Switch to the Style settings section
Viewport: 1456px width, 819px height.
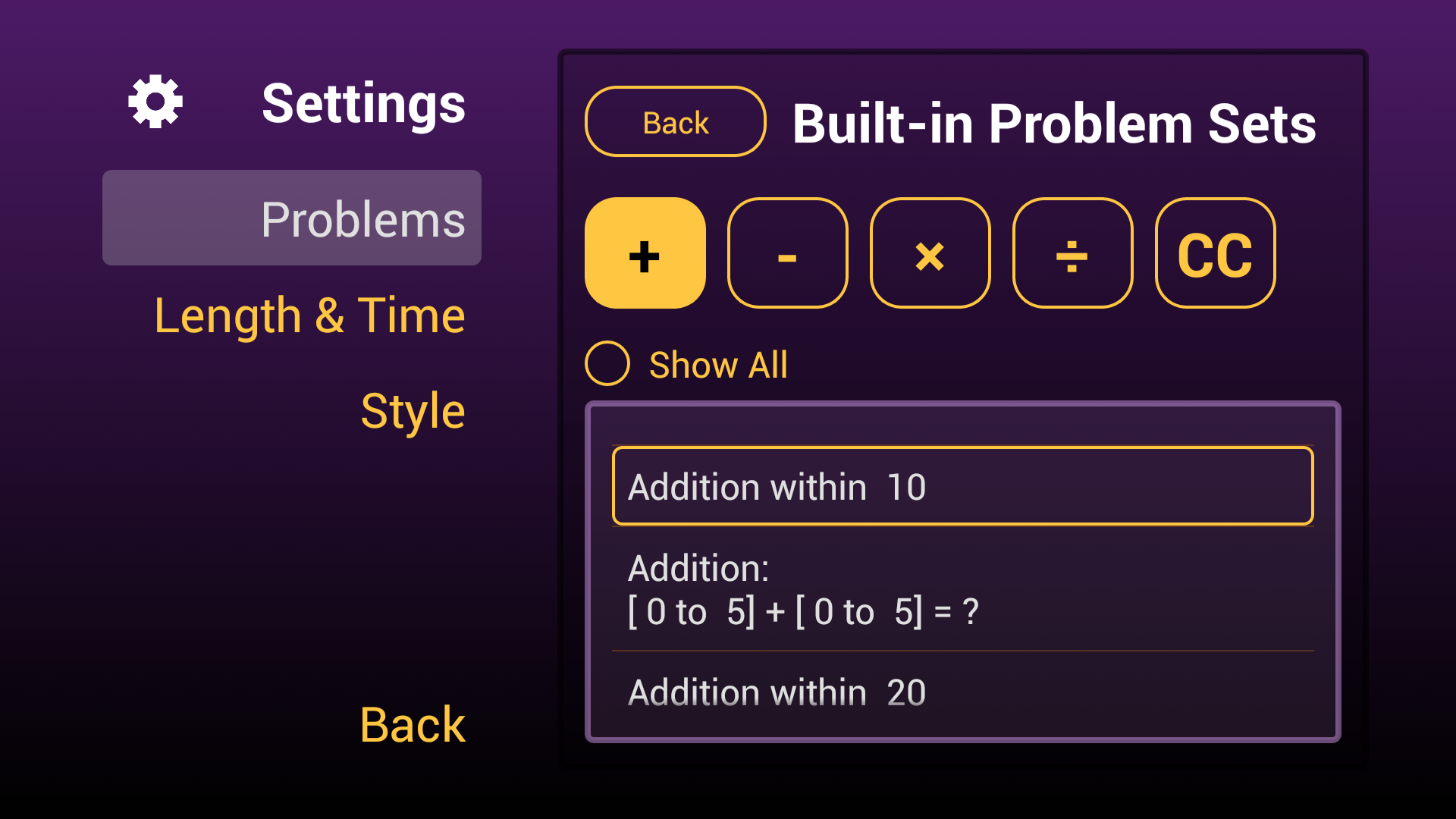tap(412, 409)
